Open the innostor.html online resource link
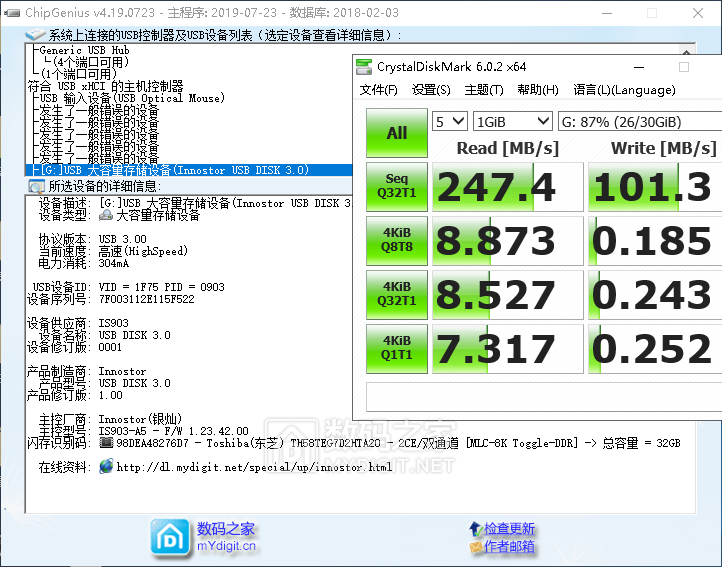This screenshot has width=722, height=567. 254,467
